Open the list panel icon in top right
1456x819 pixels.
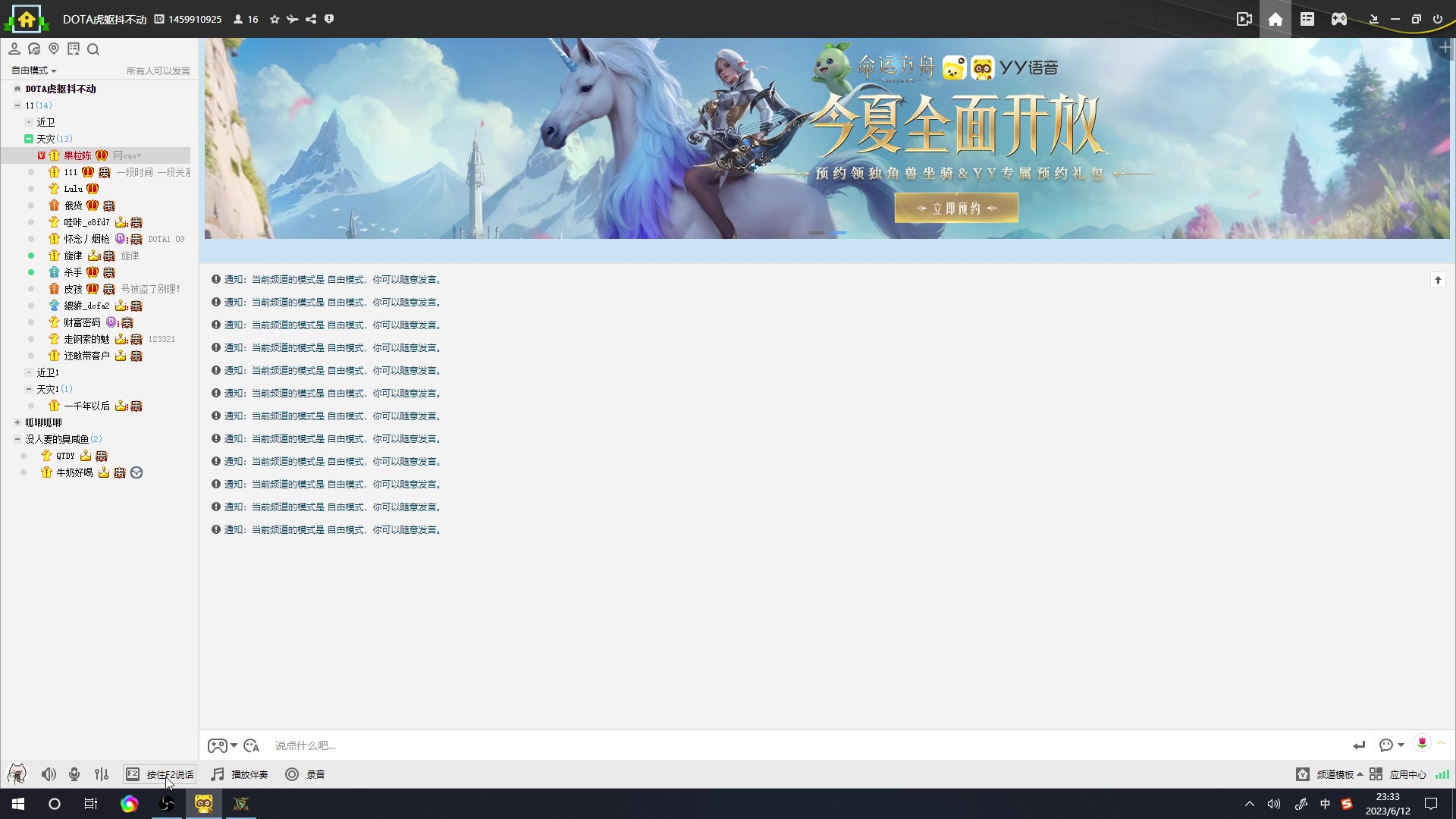(1307, 19)
